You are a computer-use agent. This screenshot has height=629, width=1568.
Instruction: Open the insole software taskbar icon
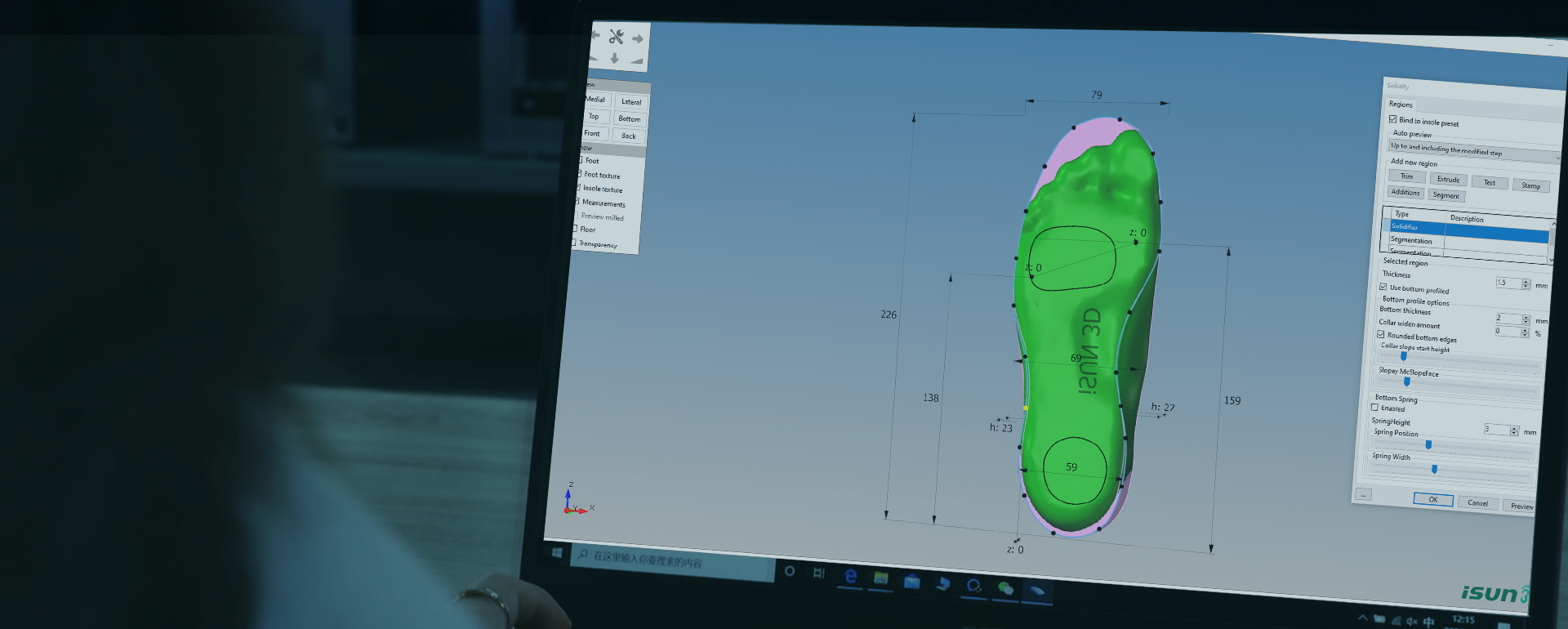(1036, 591)
